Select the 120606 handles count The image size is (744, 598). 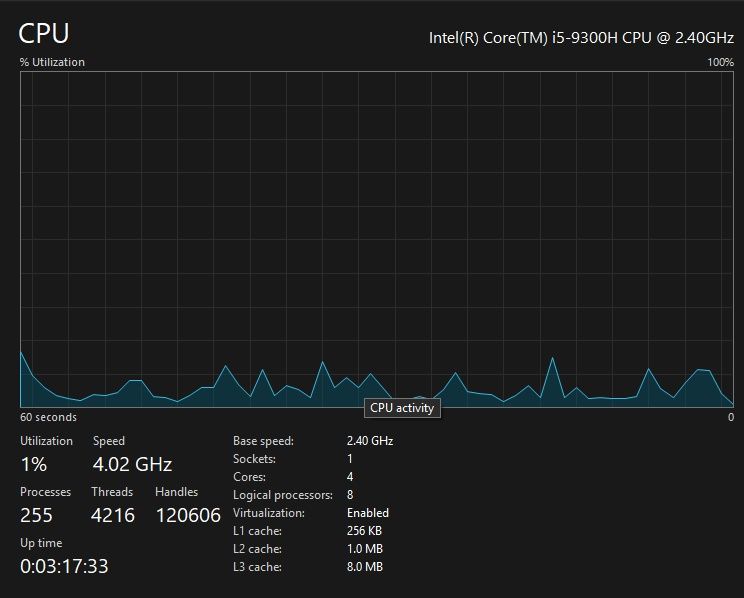[x=188, y=515]
